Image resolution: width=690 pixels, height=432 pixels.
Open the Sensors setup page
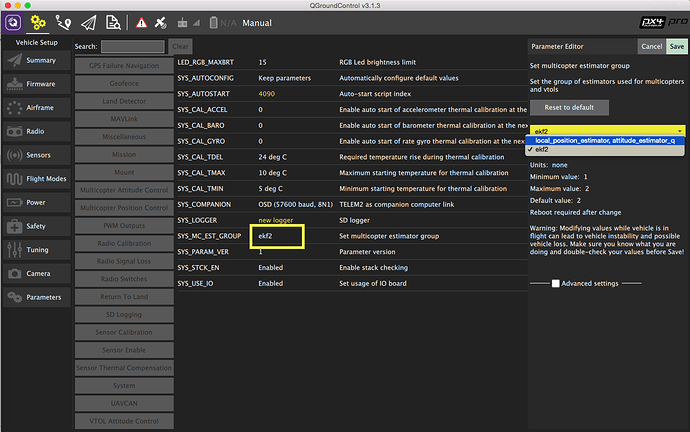pyautogui.click(x=37, y=155)
